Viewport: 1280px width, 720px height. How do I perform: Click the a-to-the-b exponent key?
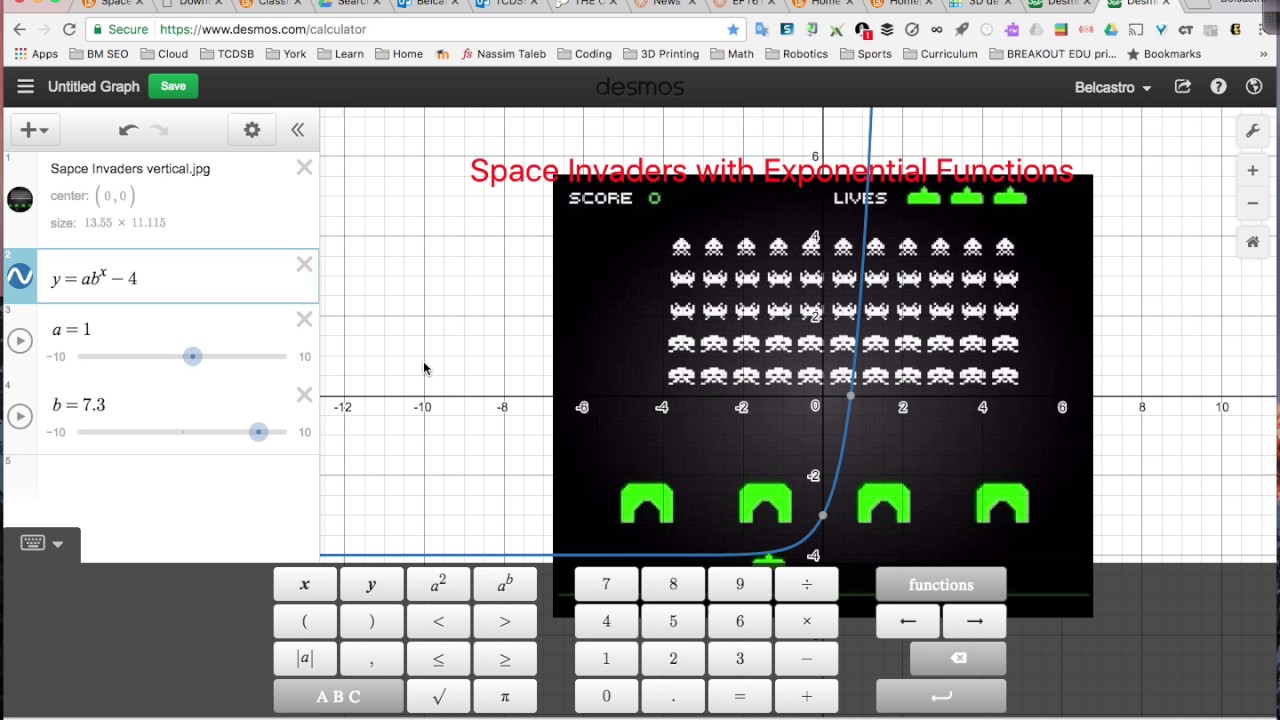coord(505,585)
